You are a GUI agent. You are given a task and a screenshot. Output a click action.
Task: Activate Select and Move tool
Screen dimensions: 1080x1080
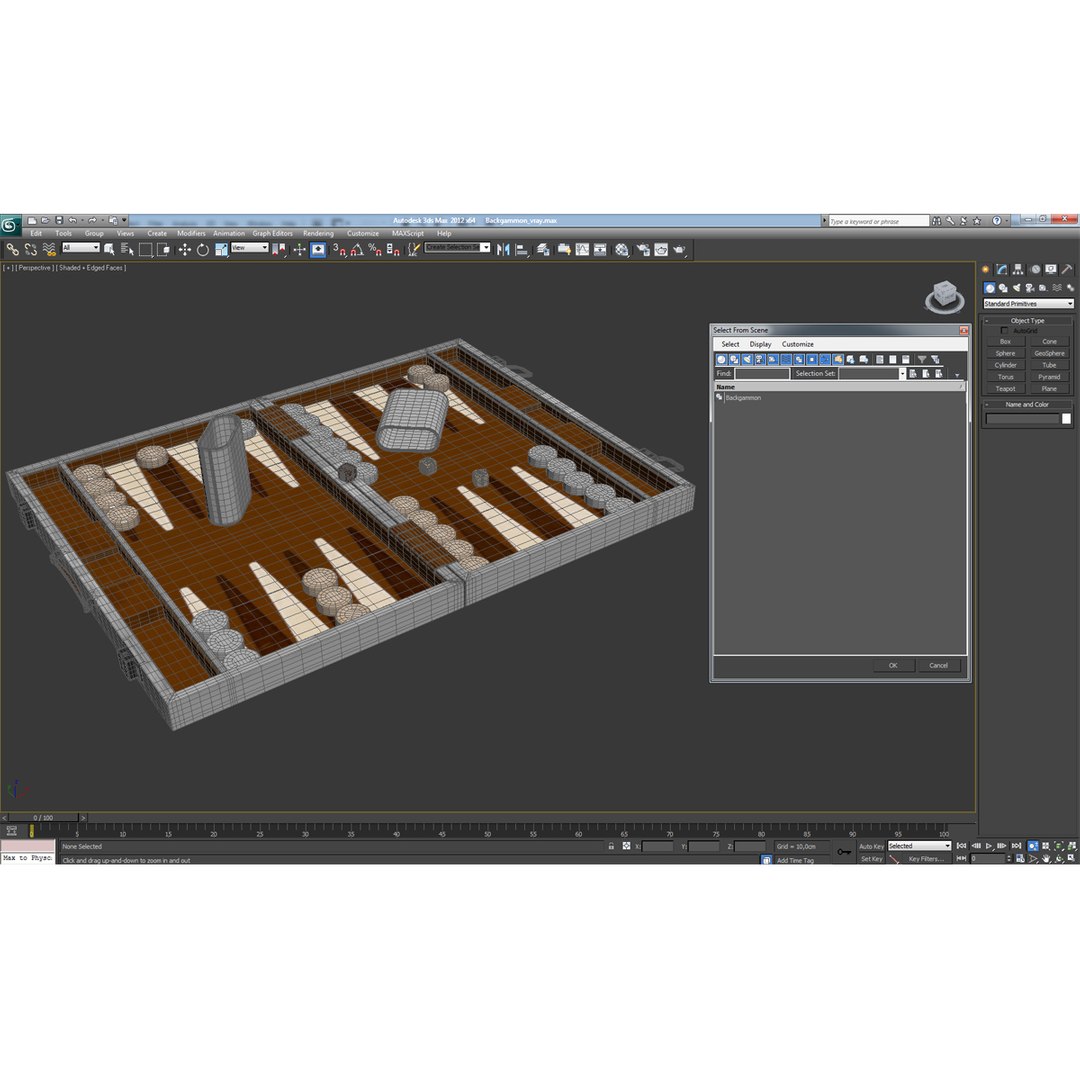[184, 250]
